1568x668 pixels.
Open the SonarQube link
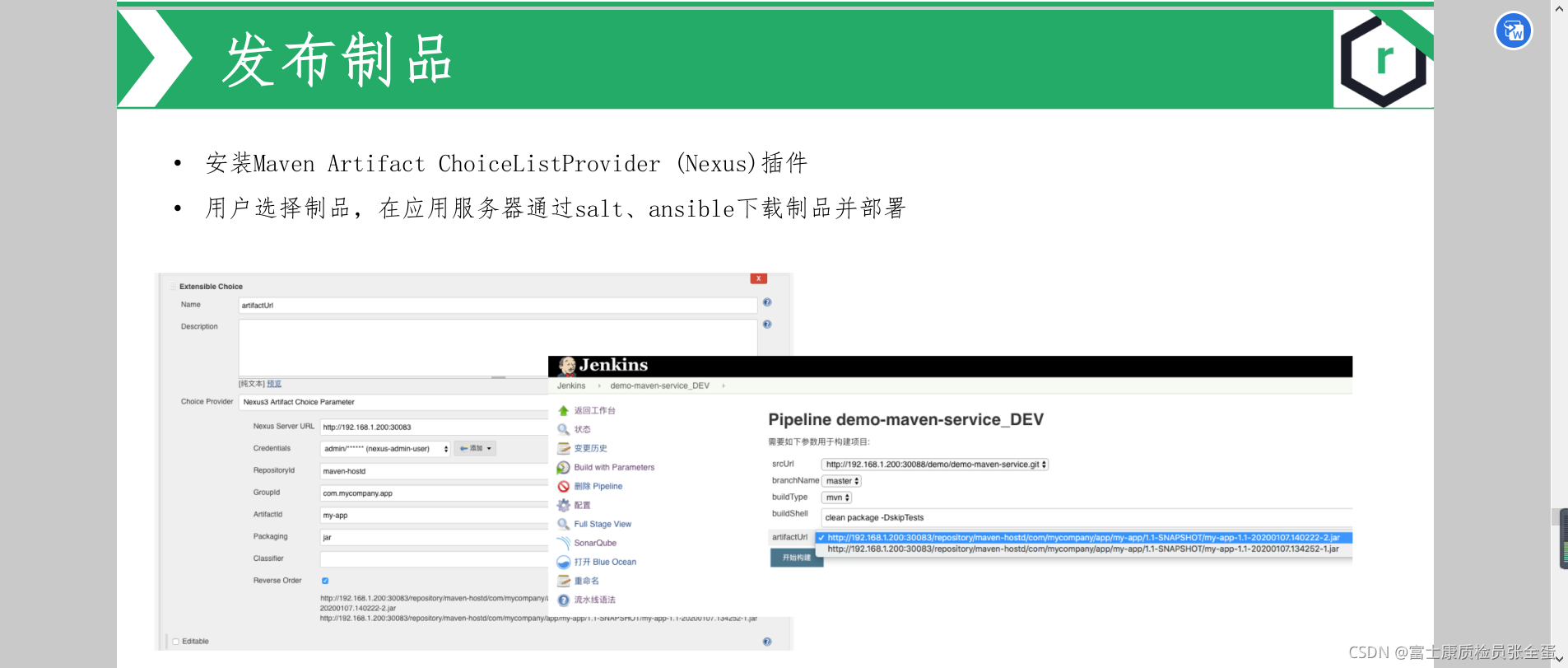595,544
